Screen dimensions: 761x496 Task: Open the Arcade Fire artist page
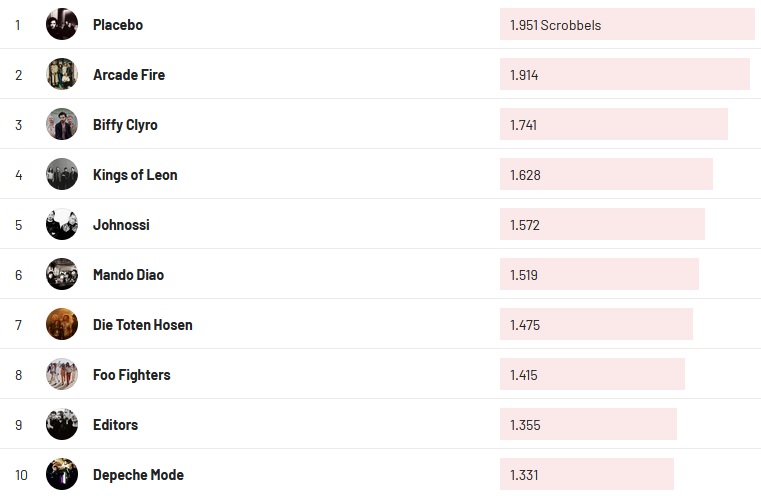129,75
